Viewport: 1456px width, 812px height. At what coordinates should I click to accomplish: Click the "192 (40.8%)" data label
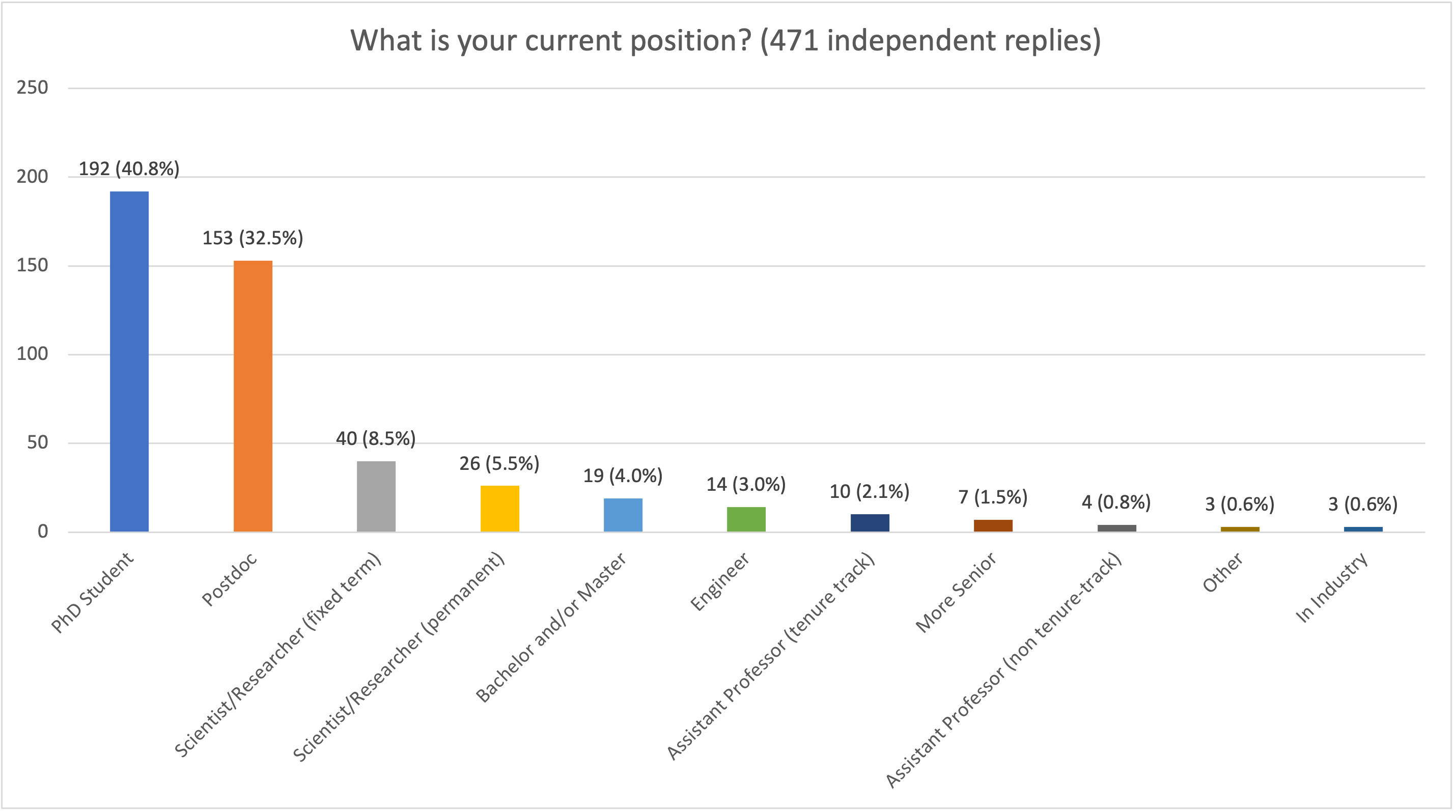(129, 169)
